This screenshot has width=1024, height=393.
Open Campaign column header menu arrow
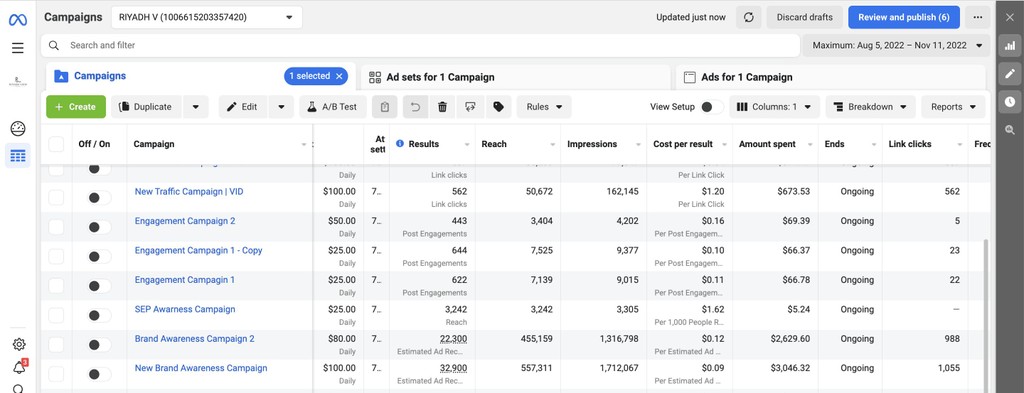click(304, 144)
